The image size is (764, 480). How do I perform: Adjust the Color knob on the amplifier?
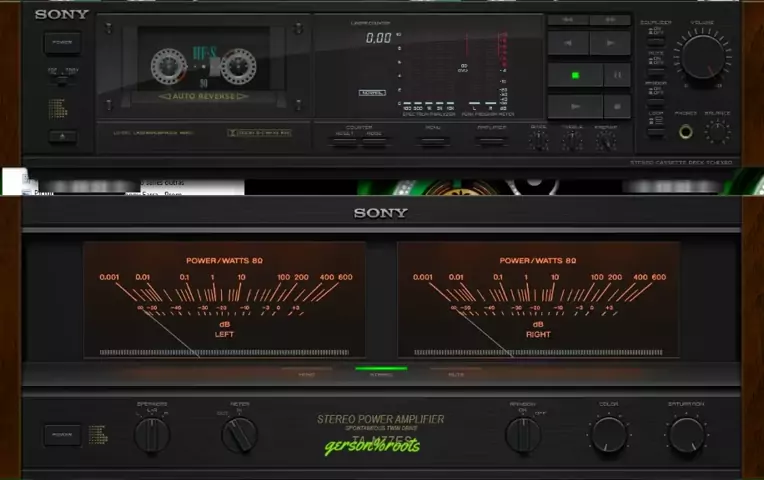pos(609,435)
